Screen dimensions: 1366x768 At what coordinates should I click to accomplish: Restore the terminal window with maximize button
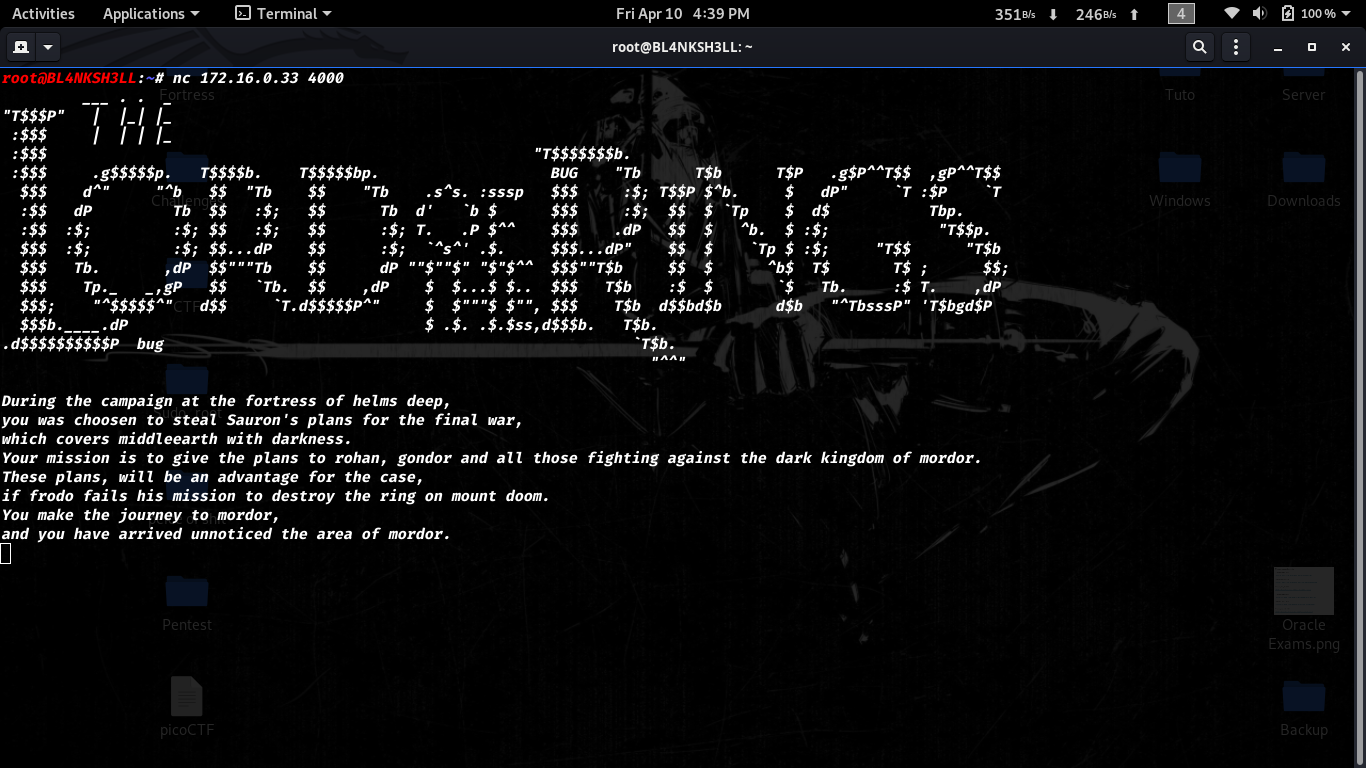1312,47
